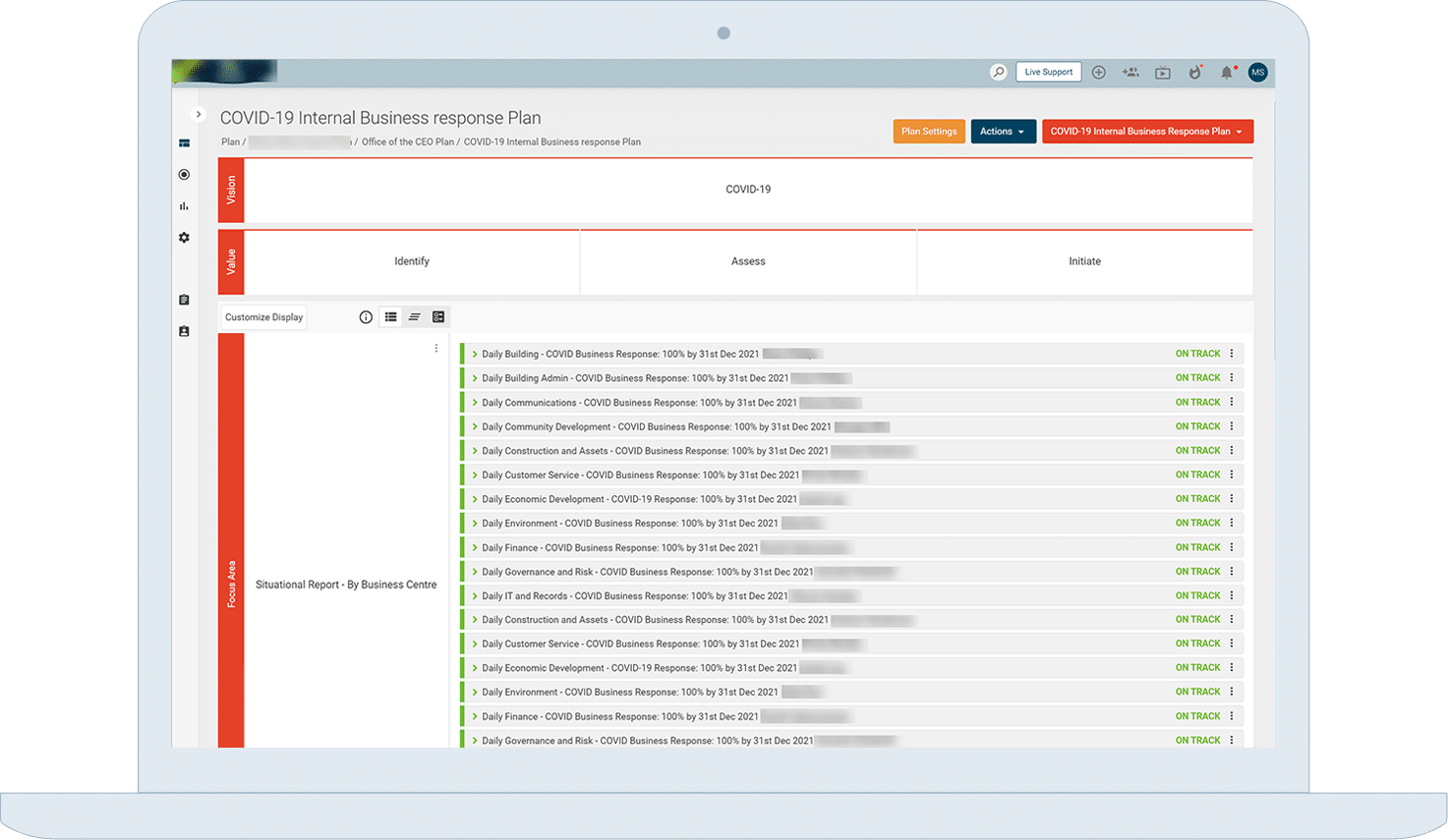Click the flame icon in top bar
The image size is (1448, 840).
click(x=1194, y=73)
